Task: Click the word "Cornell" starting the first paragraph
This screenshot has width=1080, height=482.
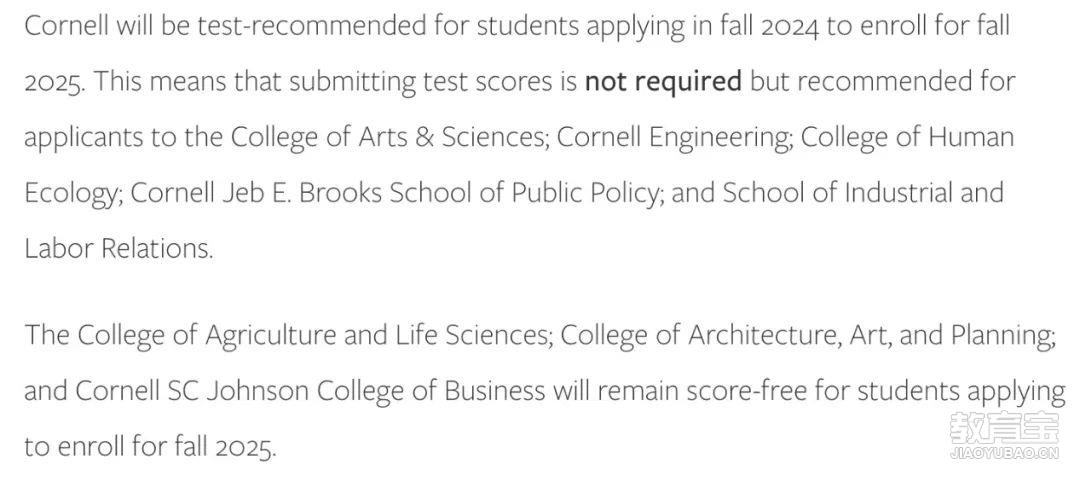Action: pyautogui.click(x=67, y=26)
